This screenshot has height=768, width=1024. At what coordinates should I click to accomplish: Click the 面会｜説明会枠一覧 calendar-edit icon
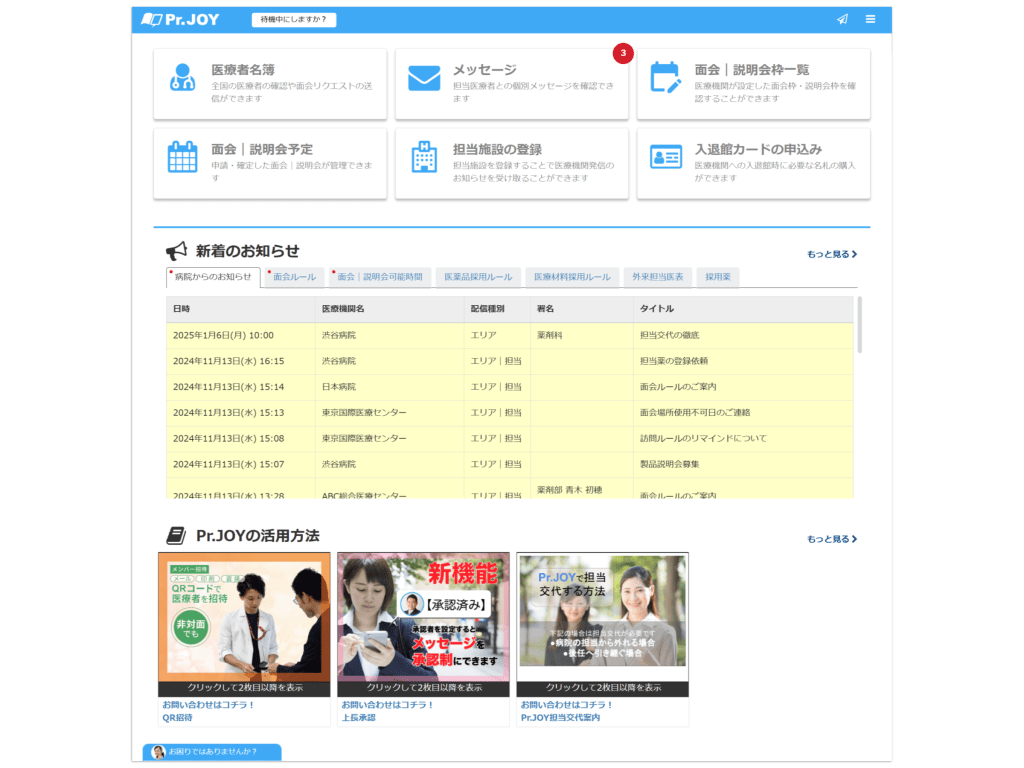[666, 78]
